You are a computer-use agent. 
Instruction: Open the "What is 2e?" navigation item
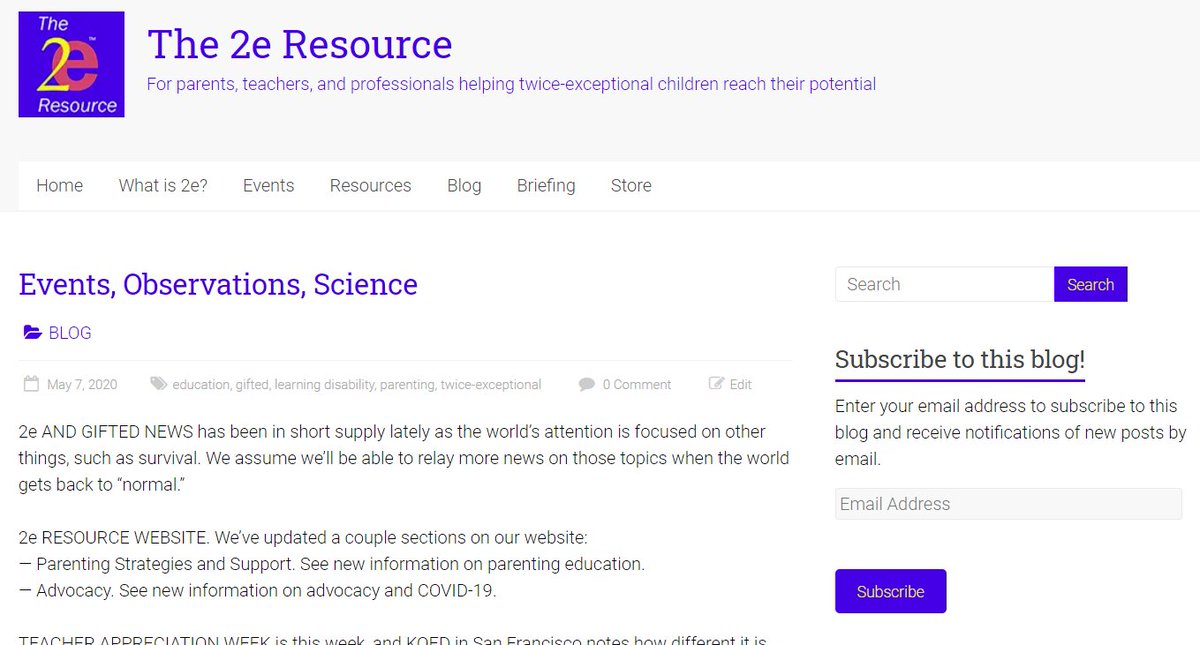coord(163,185)
